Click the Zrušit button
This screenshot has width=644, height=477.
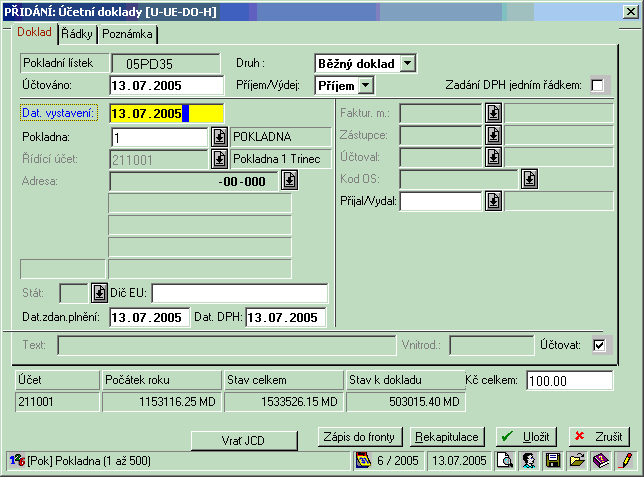tap(599, 438)
